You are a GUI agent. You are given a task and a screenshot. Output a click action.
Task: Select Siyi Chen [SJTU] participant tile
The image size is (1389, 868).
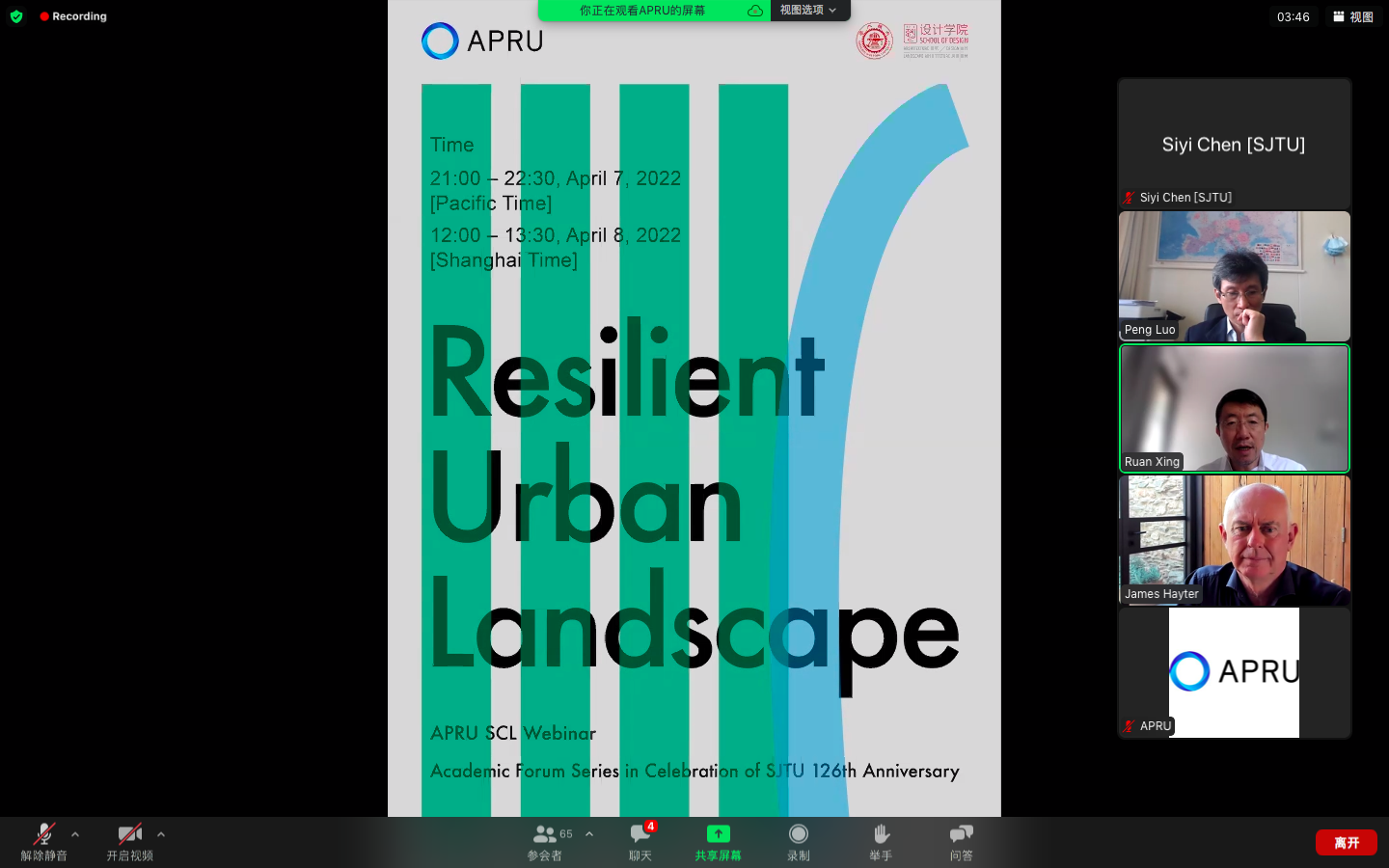pyautogui.click(x=1234, y=144)
